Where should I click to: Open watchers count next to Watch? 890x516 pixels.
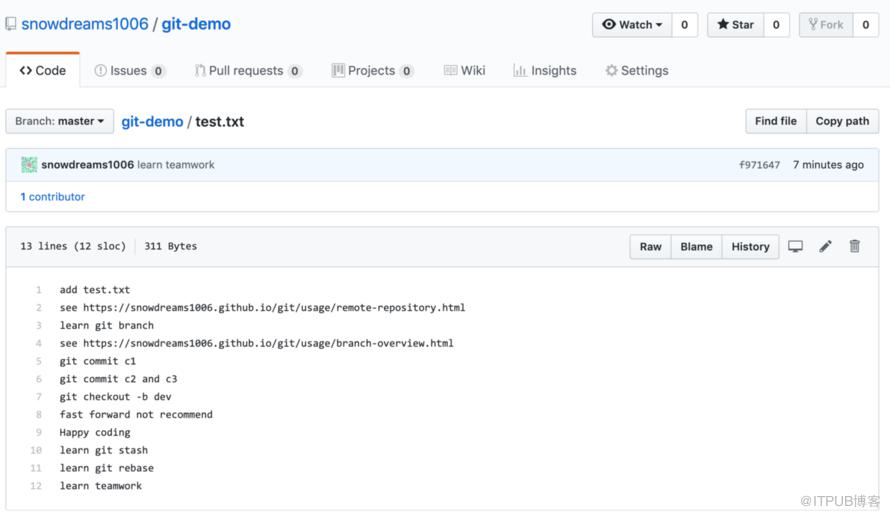tap(685, 24)
